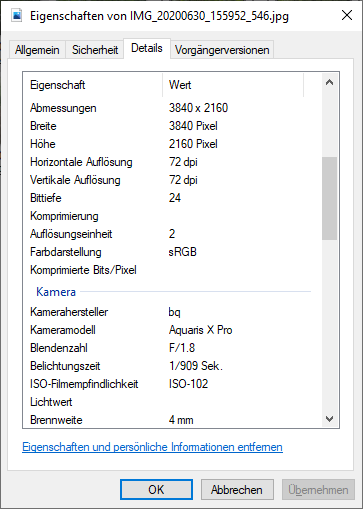Click the scroll up arrow in property list

tap(329, 82)
